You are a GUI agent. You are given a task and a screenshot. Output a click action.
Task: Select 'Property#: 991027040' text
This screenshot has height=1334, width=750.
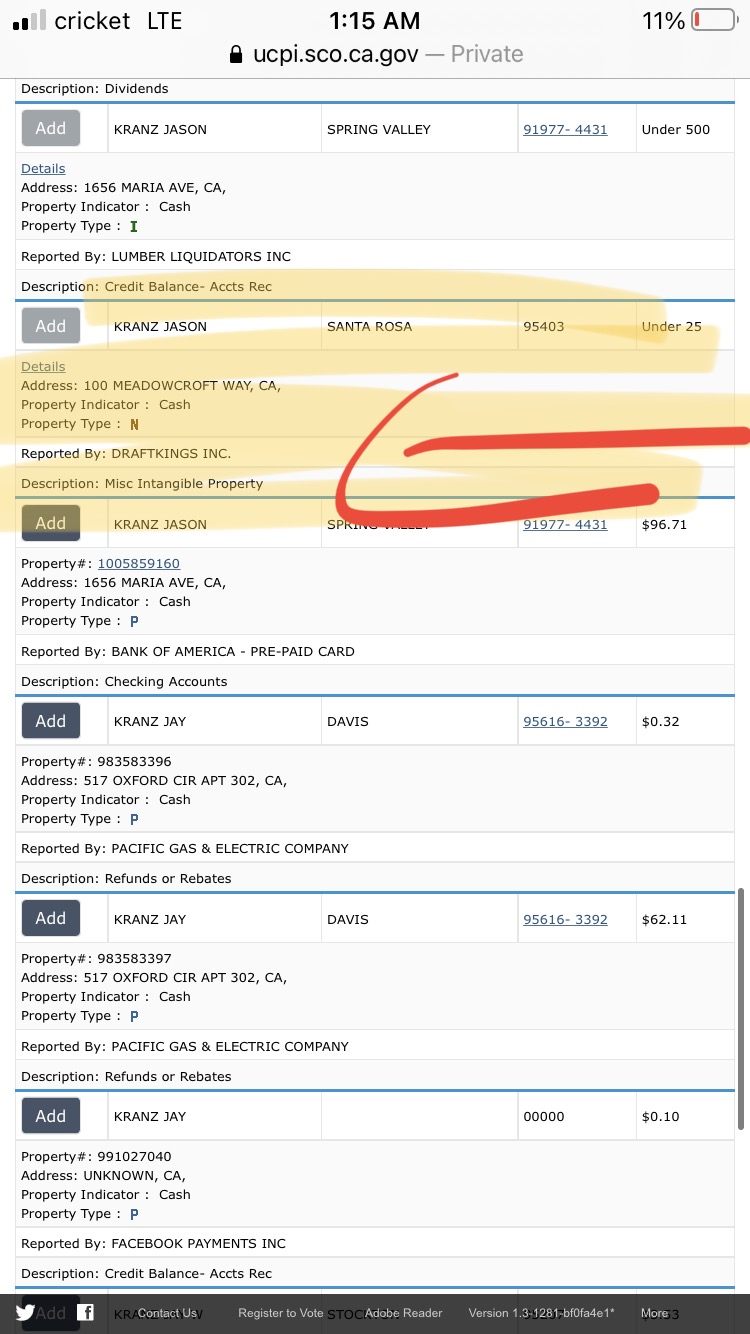pyautogui.click(x=96, y=1156)
